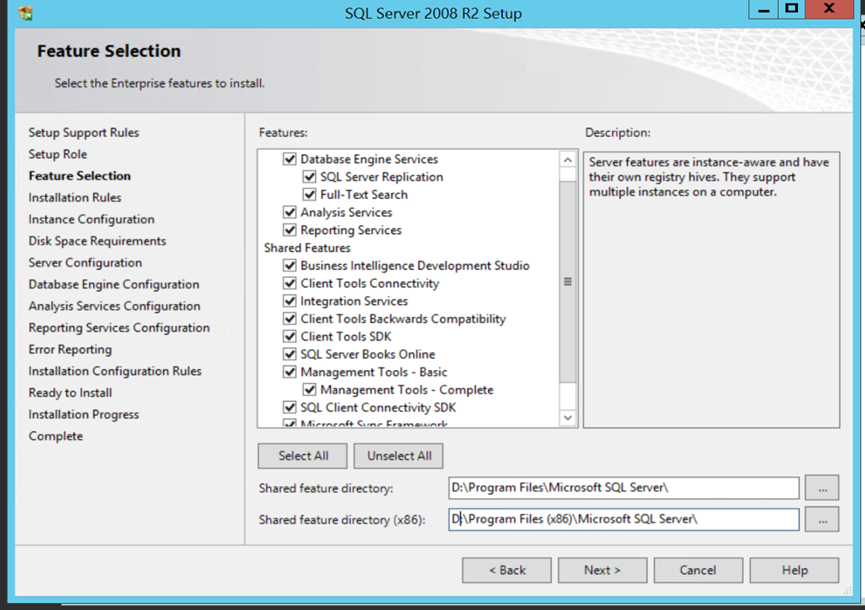The width and height of the screenshot is (865, 610).
Task: Select Instance Configuration step
Action: tap(92, 219)
